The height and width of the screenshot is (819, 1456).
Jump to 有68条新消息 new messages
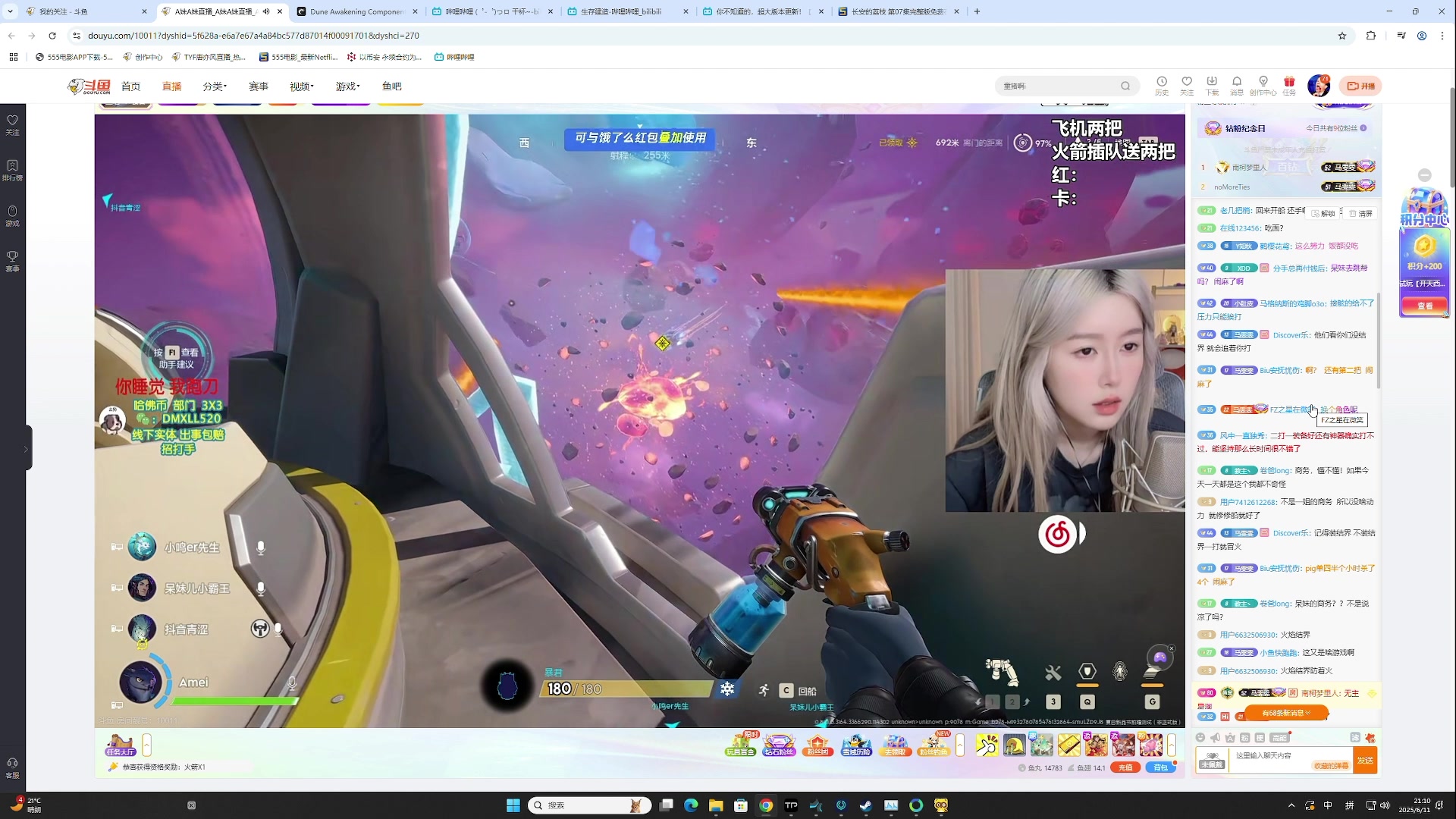[x=1286, y=713]
